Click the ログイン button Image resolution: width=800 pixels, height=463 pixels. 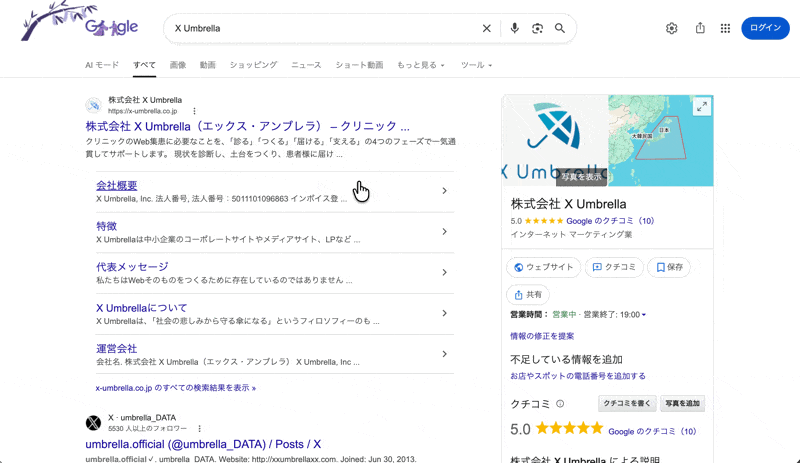[x=765, y=28]
